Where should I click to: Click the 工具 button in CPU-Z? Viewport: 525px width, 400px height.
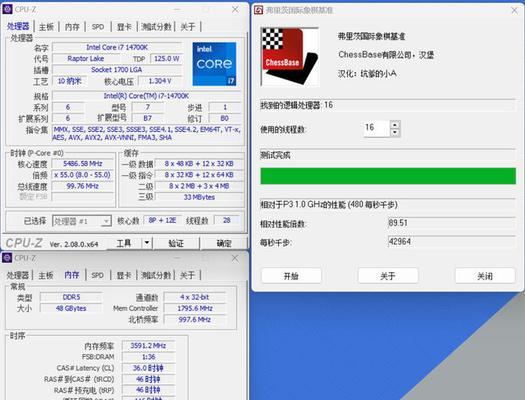click(x=124, y=243)
